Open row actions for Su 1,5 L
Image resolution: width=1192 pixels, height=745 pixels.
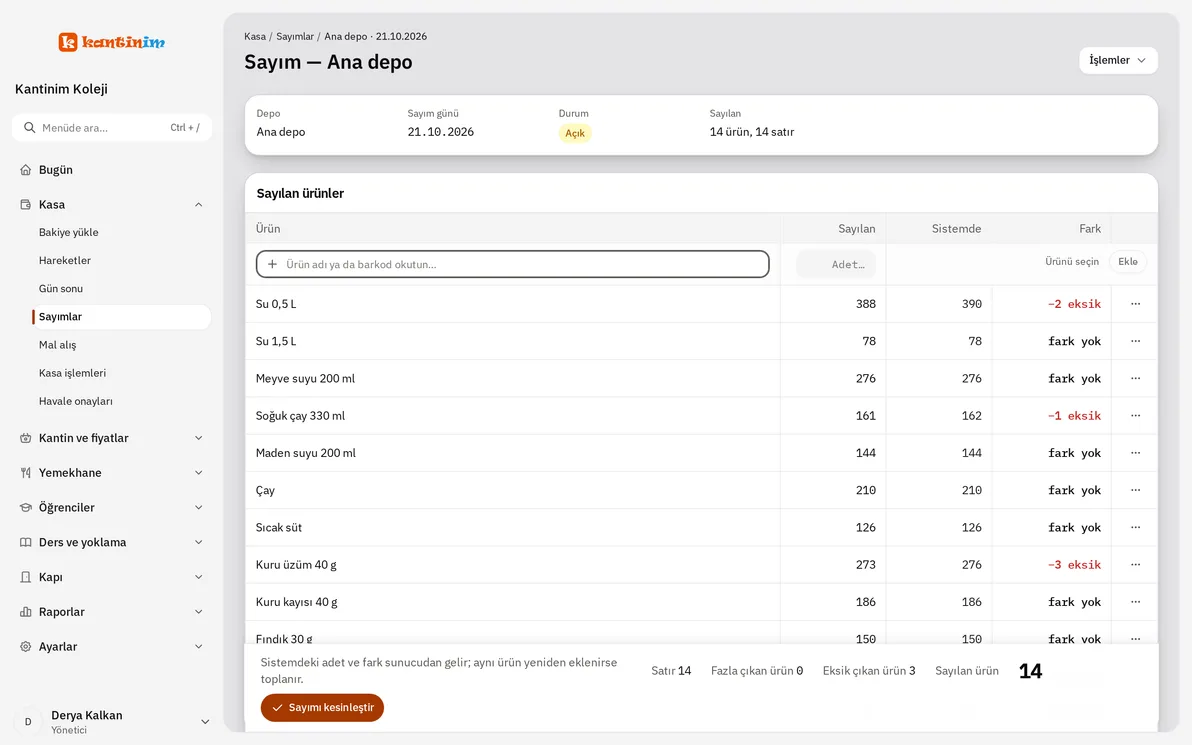[x=1135, y=341]
